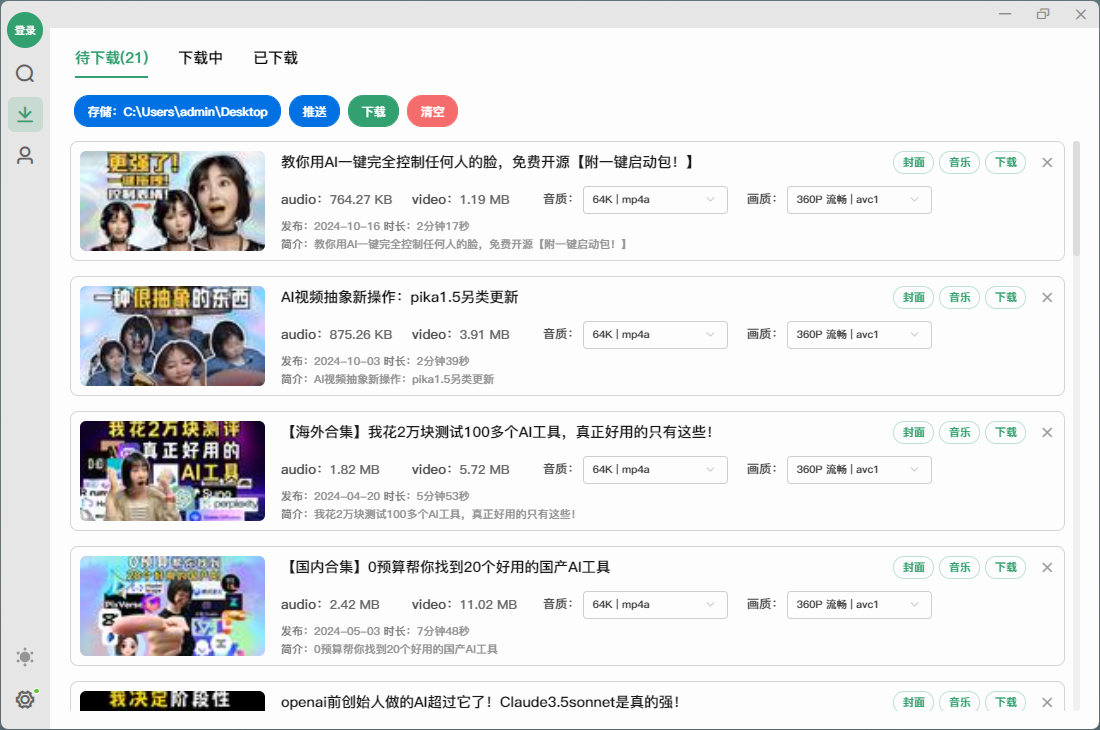The image size is (1100, 730).
Task: Click 下载 for 【国内合集】 video
Action: pyautogui.click(x=1006, y=567)
